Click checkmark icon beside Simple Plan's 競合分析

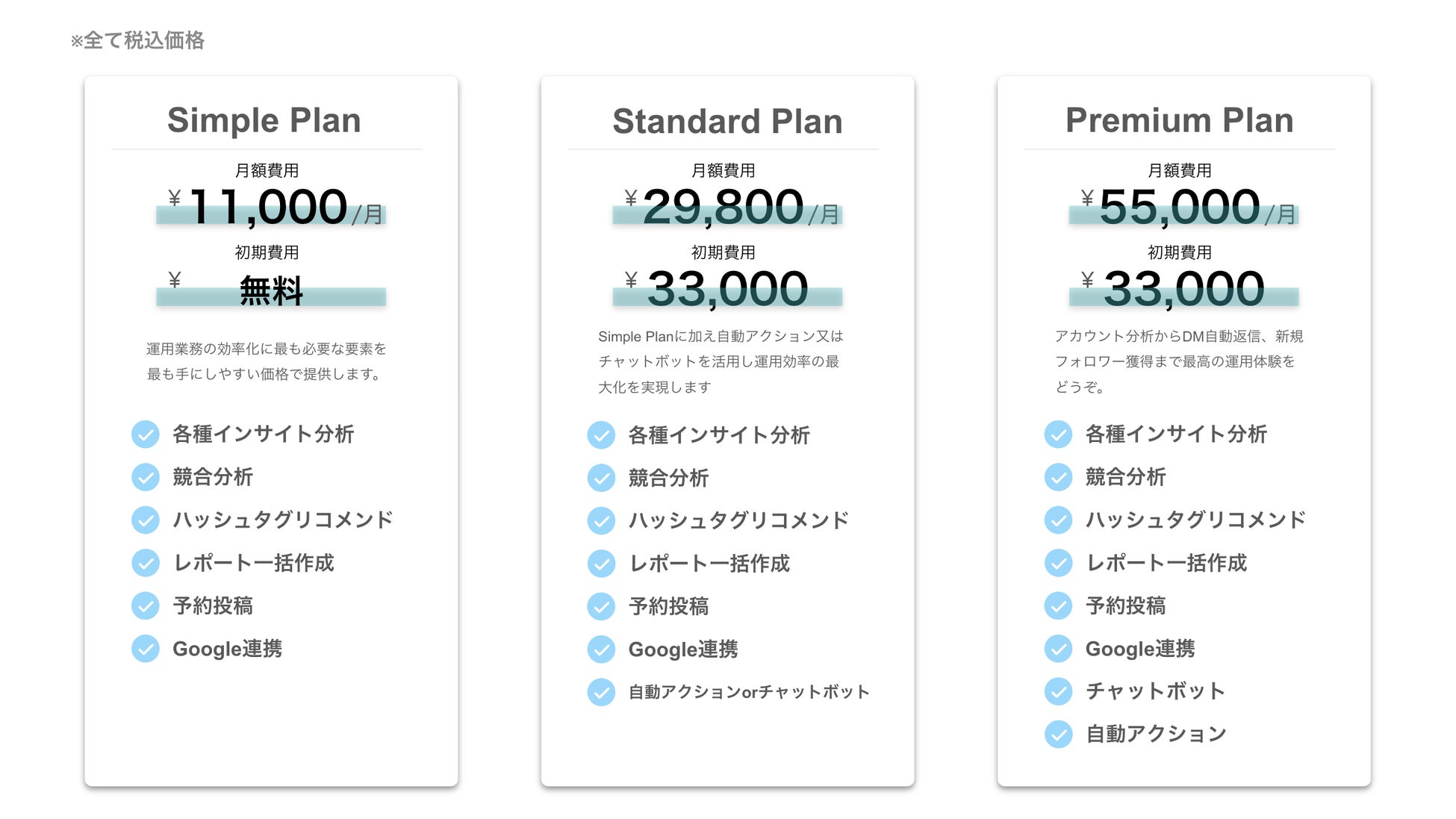point(146,477)
